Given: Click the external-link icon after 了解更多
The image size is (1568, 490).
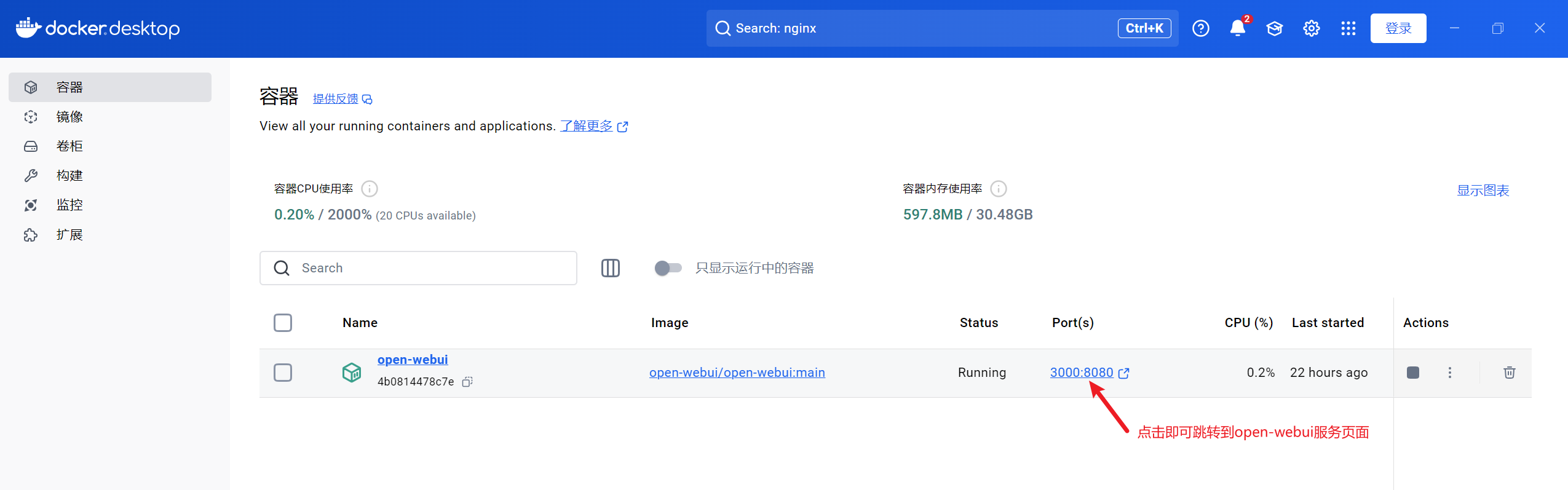Looking at the screenshot, I should click(x=623, y=127).
